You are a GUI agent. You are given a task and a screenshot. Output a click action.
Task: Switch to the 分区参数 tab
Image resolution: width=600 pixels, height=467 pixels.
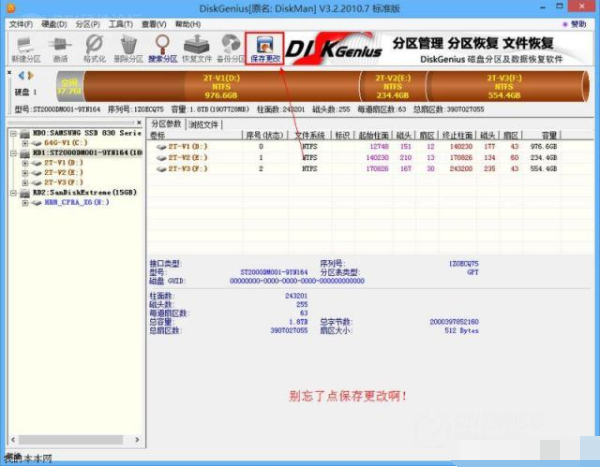point(166,124)
